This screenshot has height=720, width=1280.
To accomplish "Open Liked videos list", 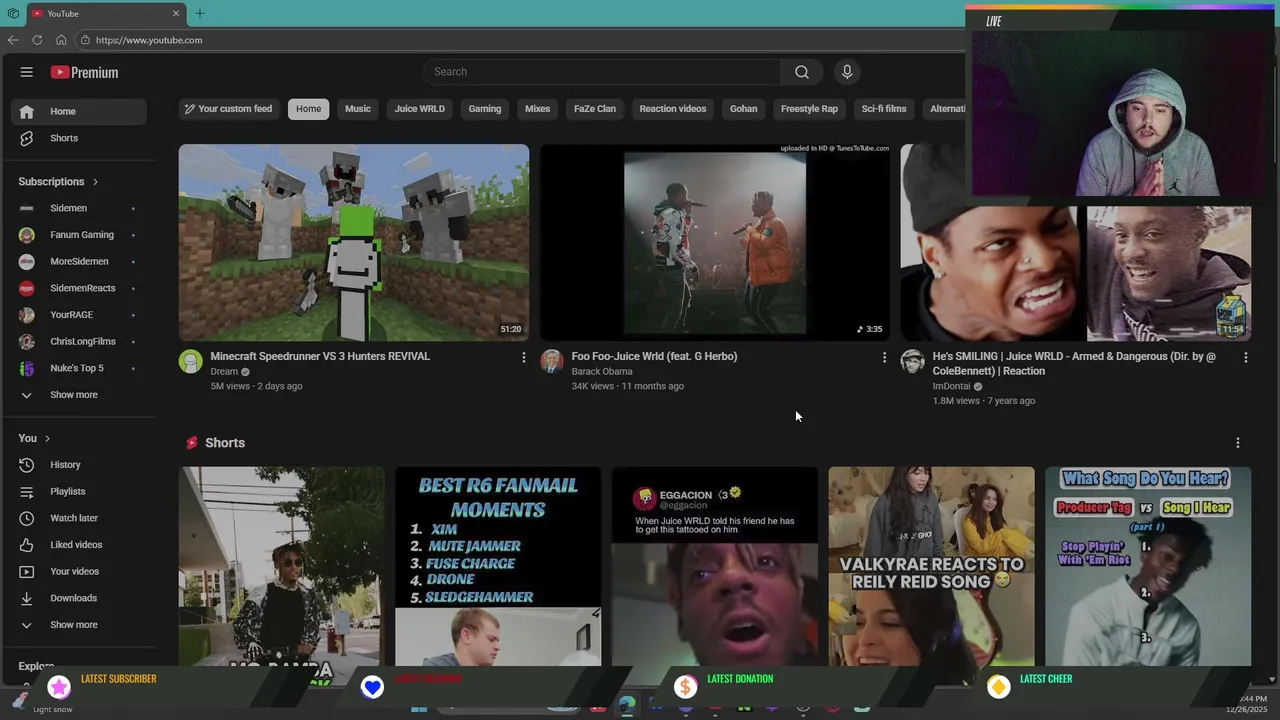I will click(79, 545).
